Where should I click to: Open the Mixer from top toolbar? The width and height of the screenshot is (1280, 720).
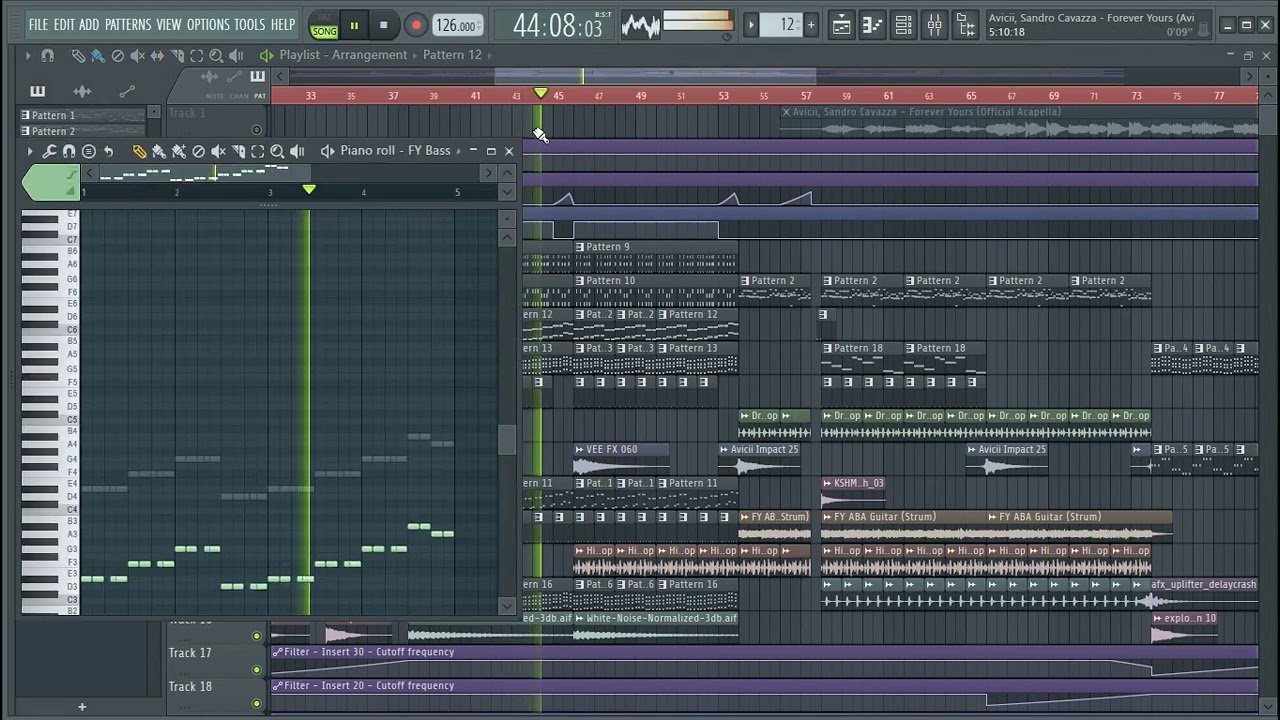934,25
